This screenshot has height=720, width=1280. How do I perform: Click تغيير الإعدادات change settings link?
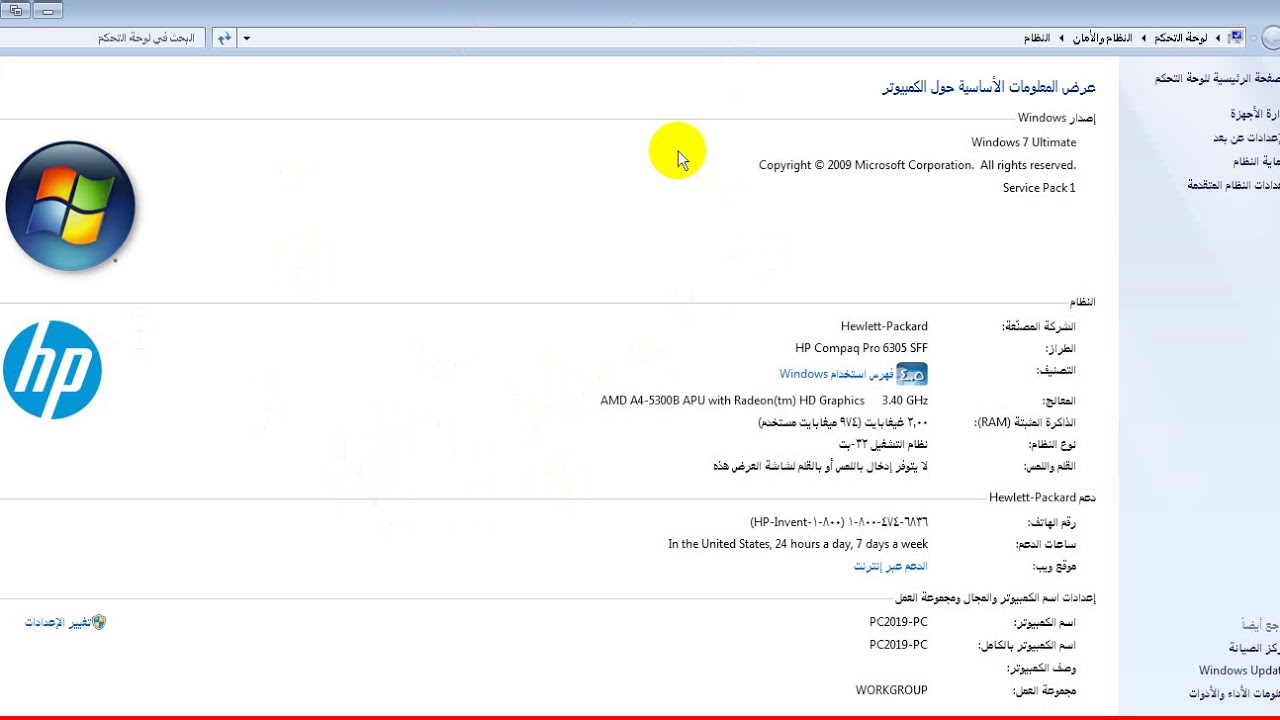tap(57, 622)
